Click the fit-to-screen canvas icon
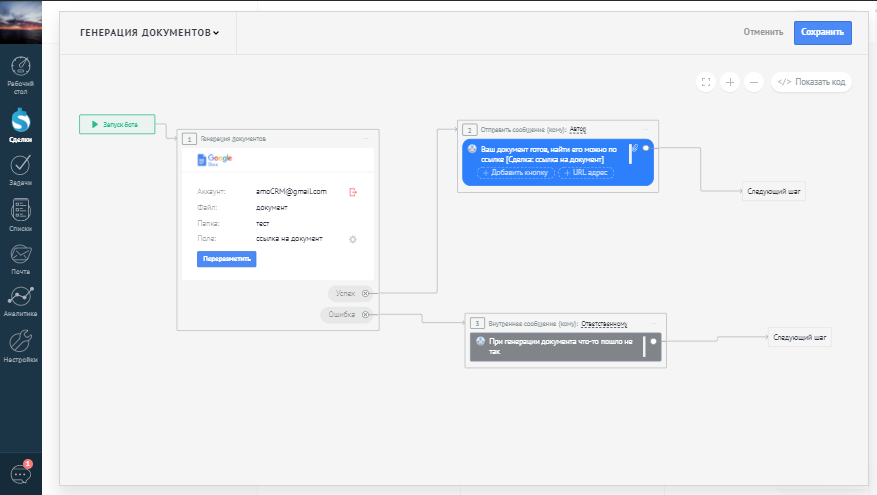The height and width of the screenshot is (495, 877). [x=706, y=82]
